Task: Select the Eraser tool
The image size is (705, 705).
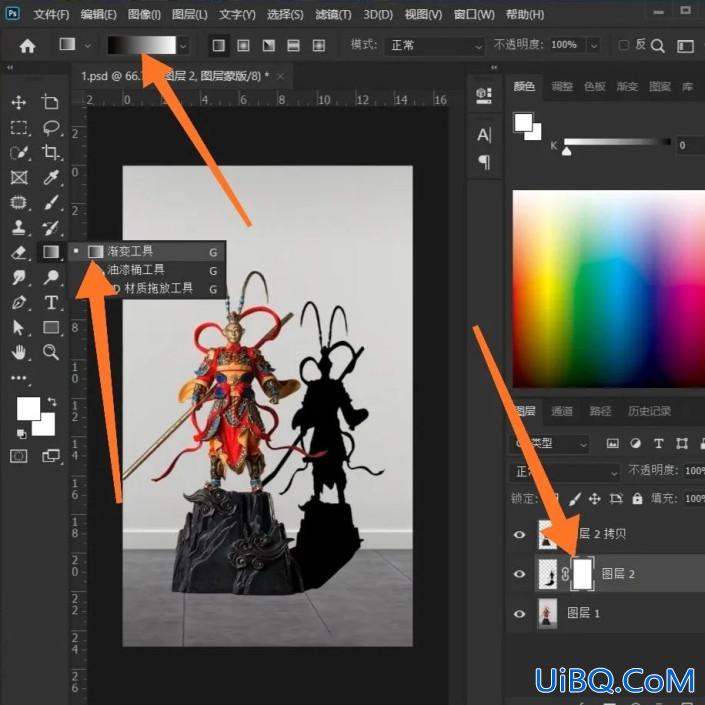Action: pyautogui.click(x=18, y=252)
